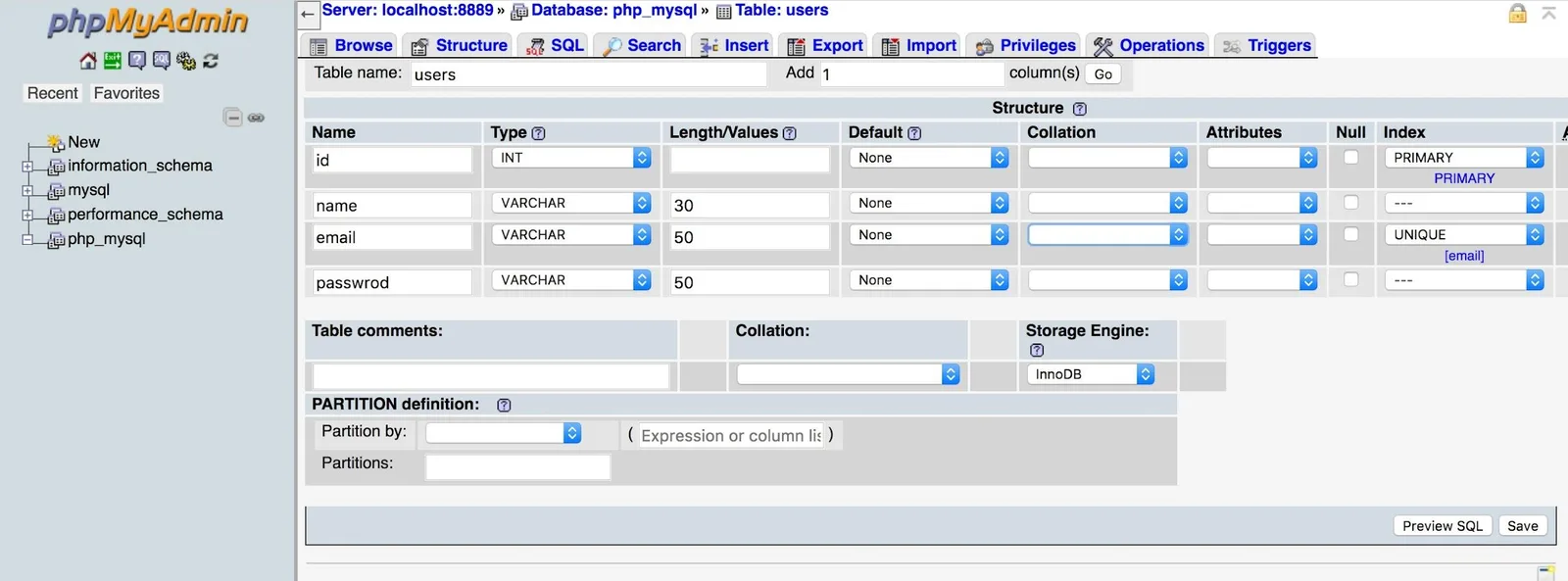Open the Operations tab
Screen dimensions: 1568x581
(x=1148, y=46)
